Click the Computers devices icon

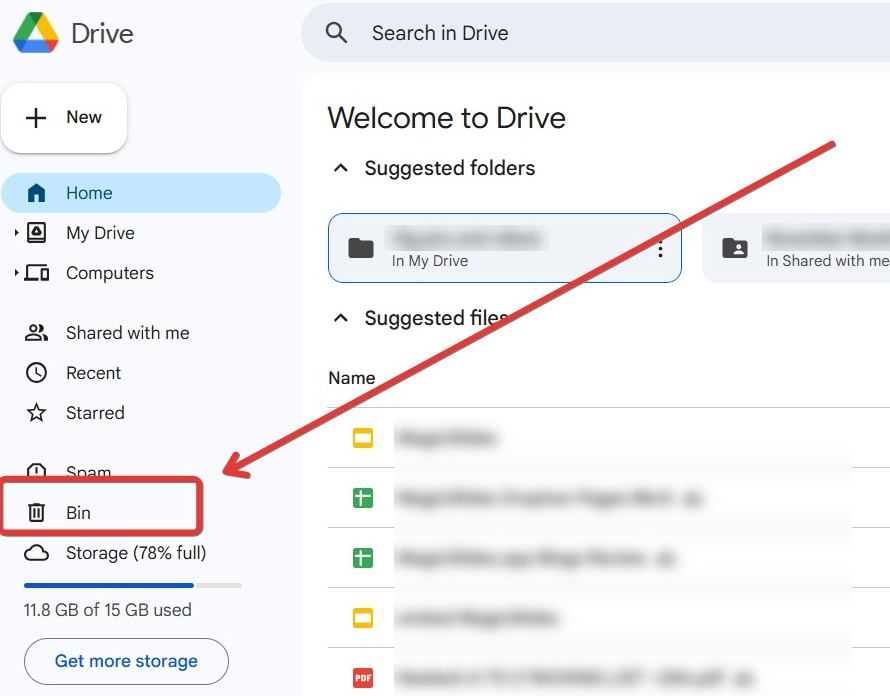(37, 273)
